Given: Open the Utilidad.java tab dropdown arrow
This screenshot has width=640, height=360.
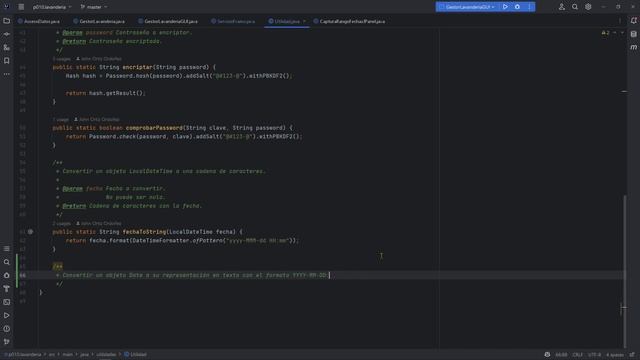Looking at the screenshot, I should click(304, 21).
